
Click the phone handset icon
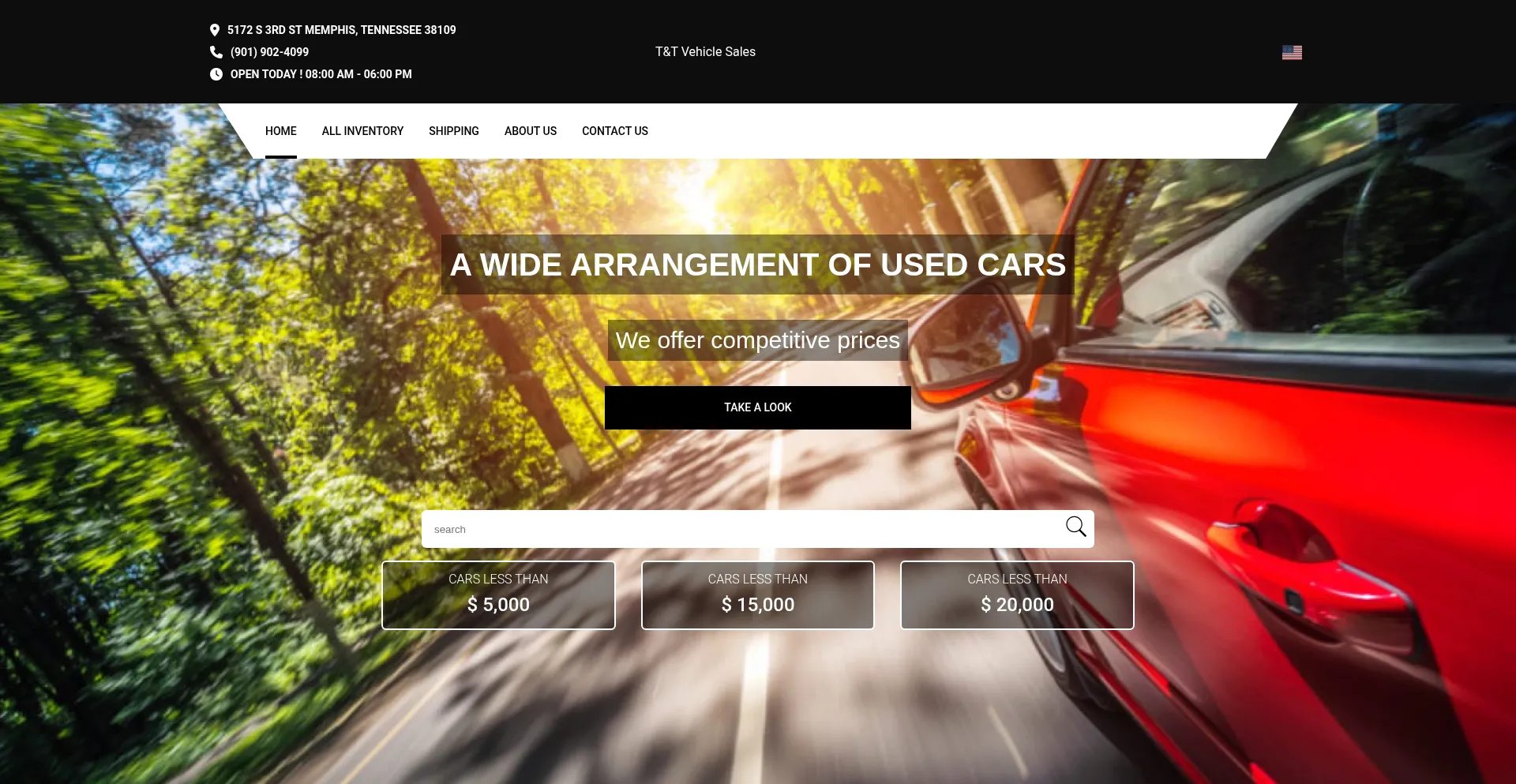click(x=216, y=52)
